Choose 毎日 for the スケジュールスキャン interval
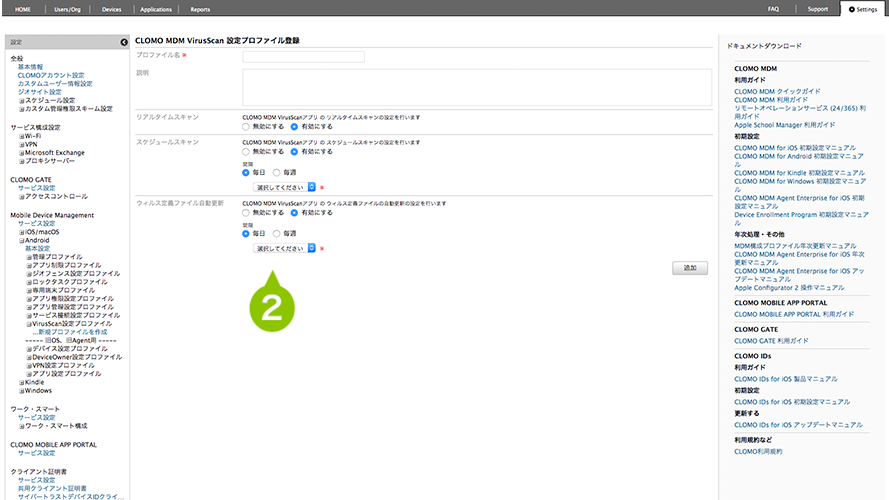Viewport: 889px width, 500px height. [245, 172]
